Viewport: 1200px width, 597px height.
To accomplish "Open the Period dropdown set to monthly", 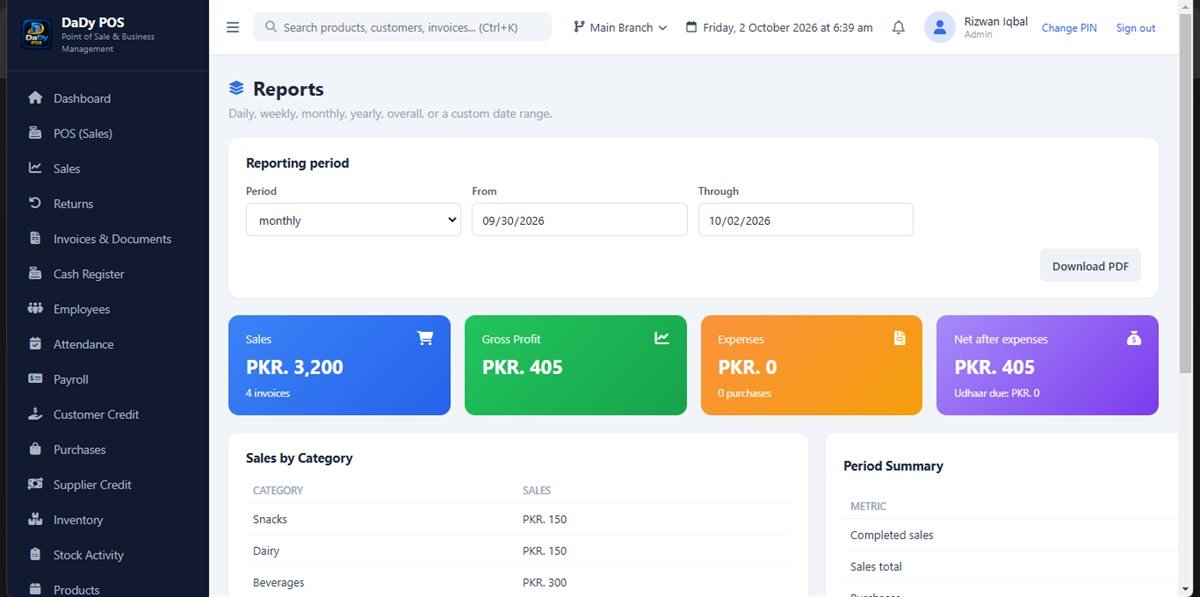I will [353, 220].
